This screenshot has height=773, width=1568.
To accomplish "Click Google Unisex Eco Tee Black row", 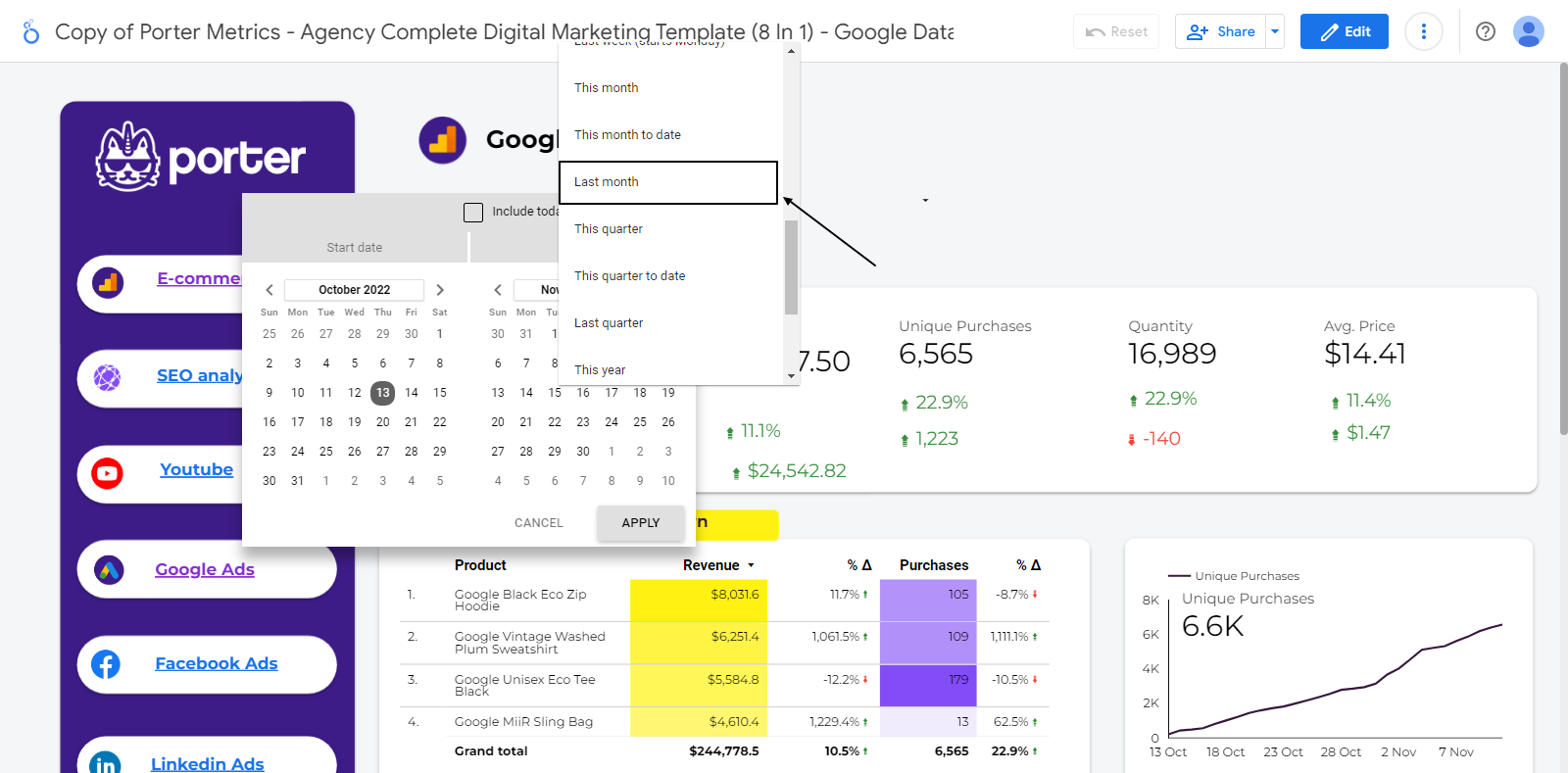I will pyautogui.click(x=723, y=685).
